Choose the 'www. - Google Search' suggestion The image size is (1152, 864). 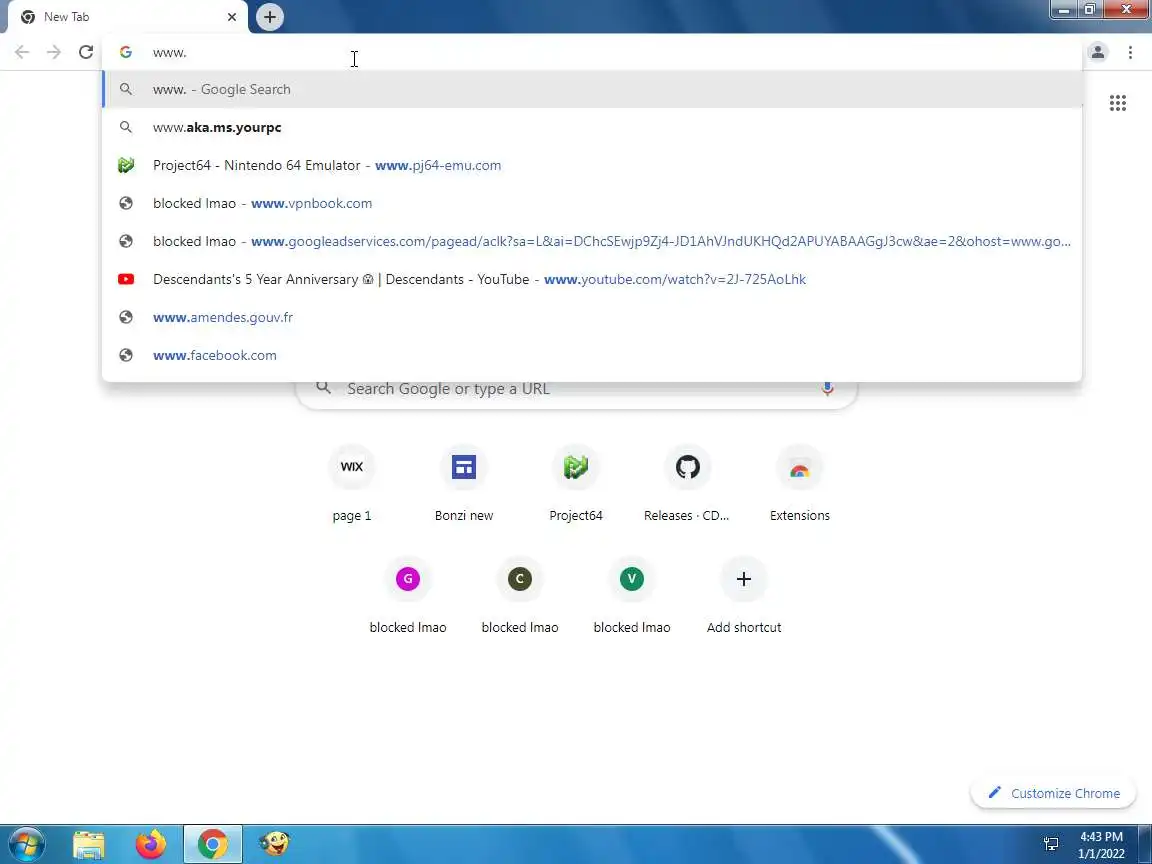[591, 89]
